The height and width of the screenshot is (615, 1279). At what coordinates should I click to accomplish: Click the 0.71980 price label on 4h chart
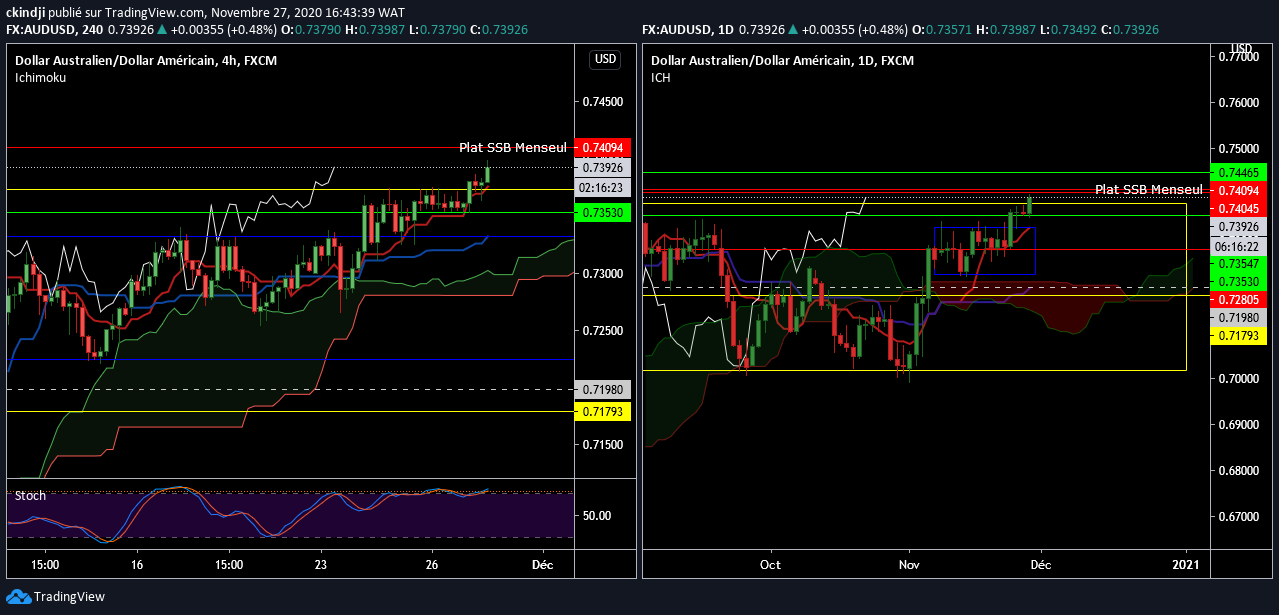602,389
